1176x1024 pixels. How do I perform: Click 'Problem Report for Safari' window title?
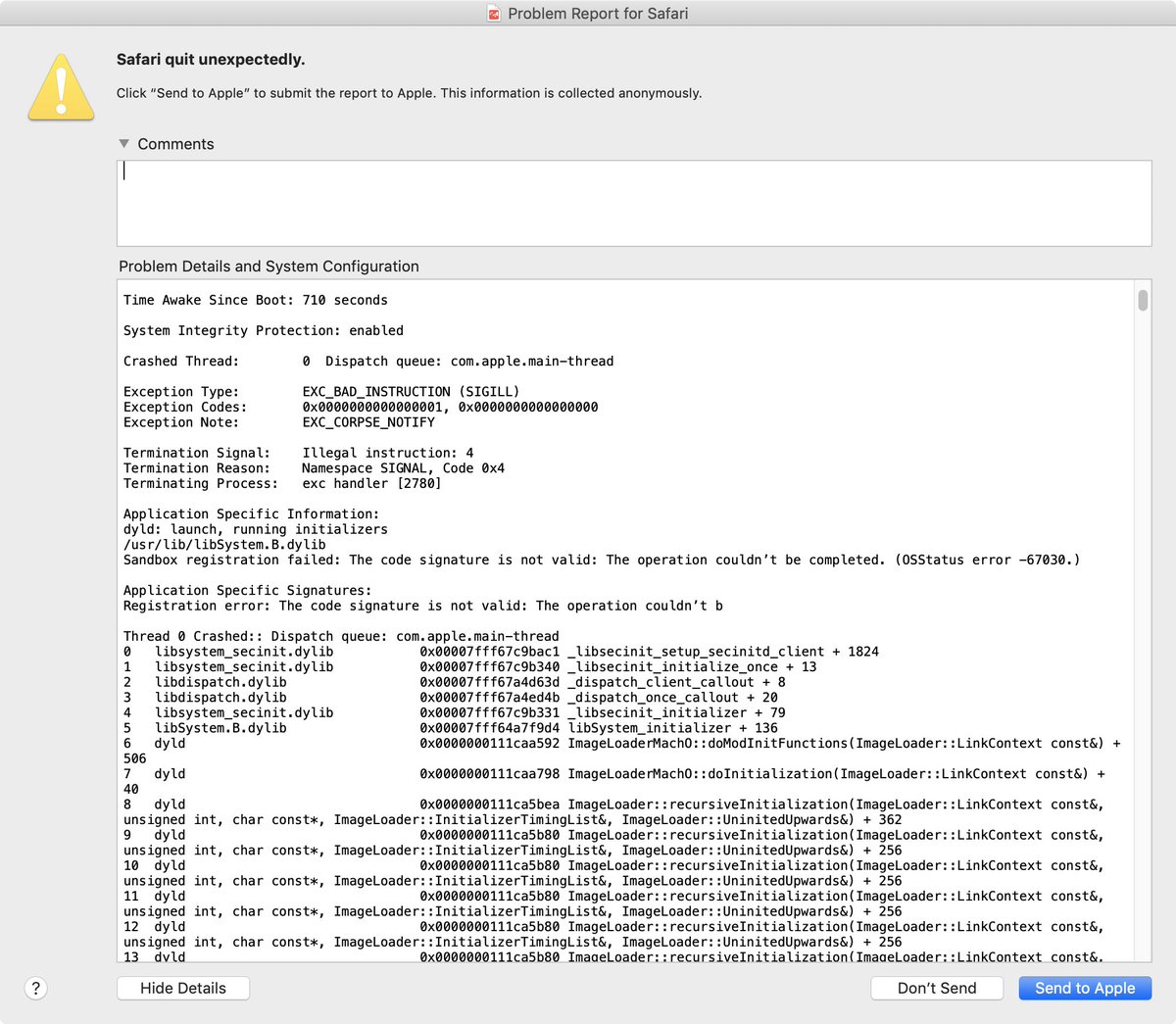[598, 13]
